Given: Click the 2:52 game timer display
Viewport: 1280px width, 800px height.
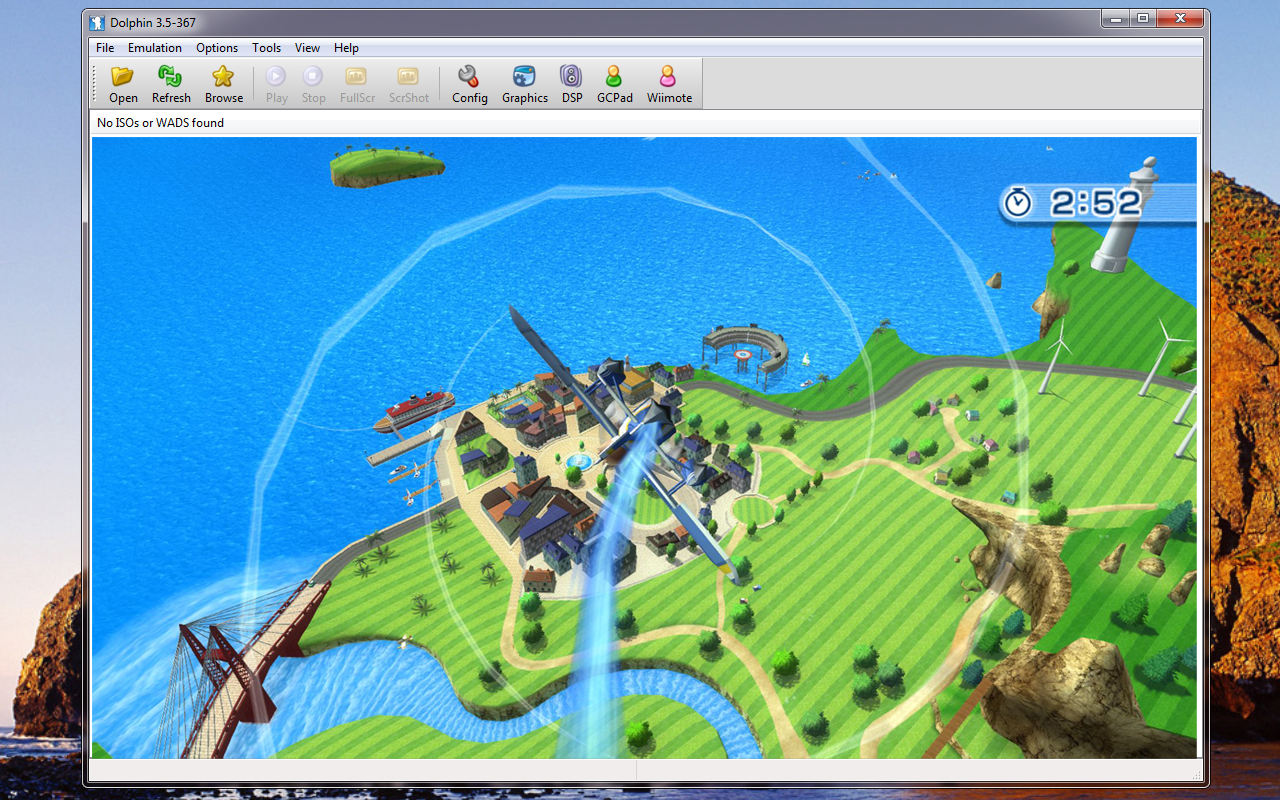Looking at the screenshot, I should tap(1095, 204).
